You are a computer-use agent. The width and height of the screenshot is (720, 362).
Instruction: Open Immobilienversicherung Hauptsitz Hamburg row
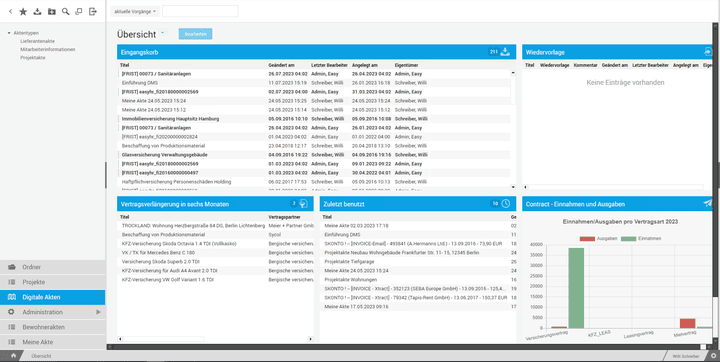315,119
